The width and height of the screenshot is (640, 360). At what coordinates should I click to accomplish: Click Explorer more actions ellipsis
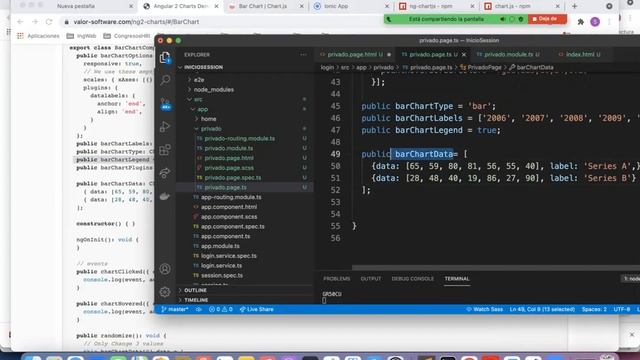pos(303,55)
